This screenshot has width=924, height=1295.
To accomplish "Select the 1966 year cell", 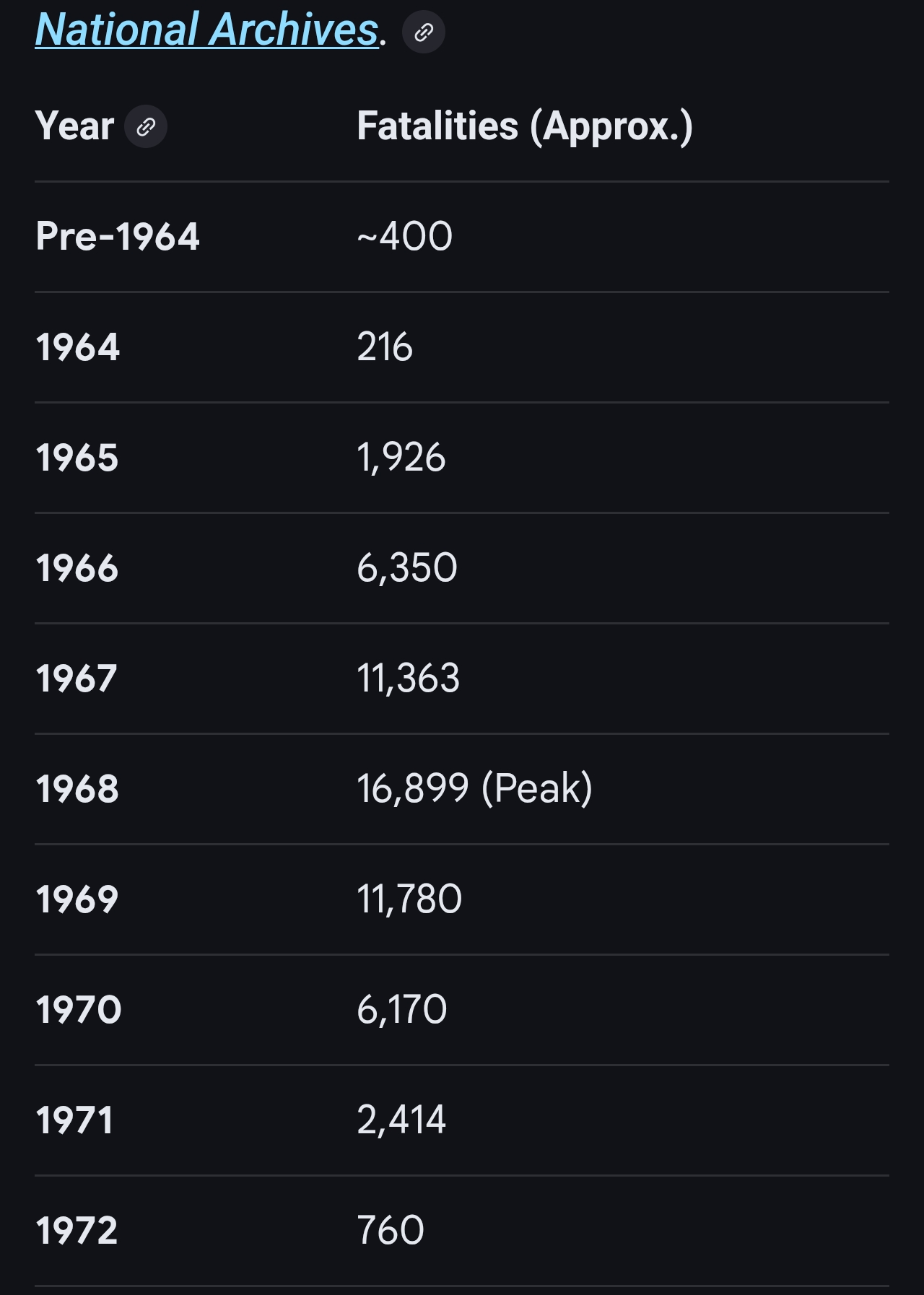I will pos(77,568).
